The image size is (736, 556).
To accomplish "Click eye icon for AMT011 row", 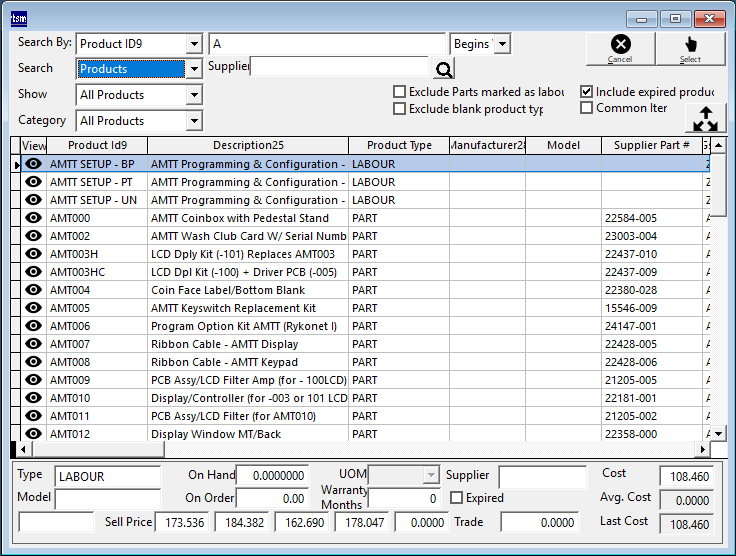I will click(x=33, y=415).
